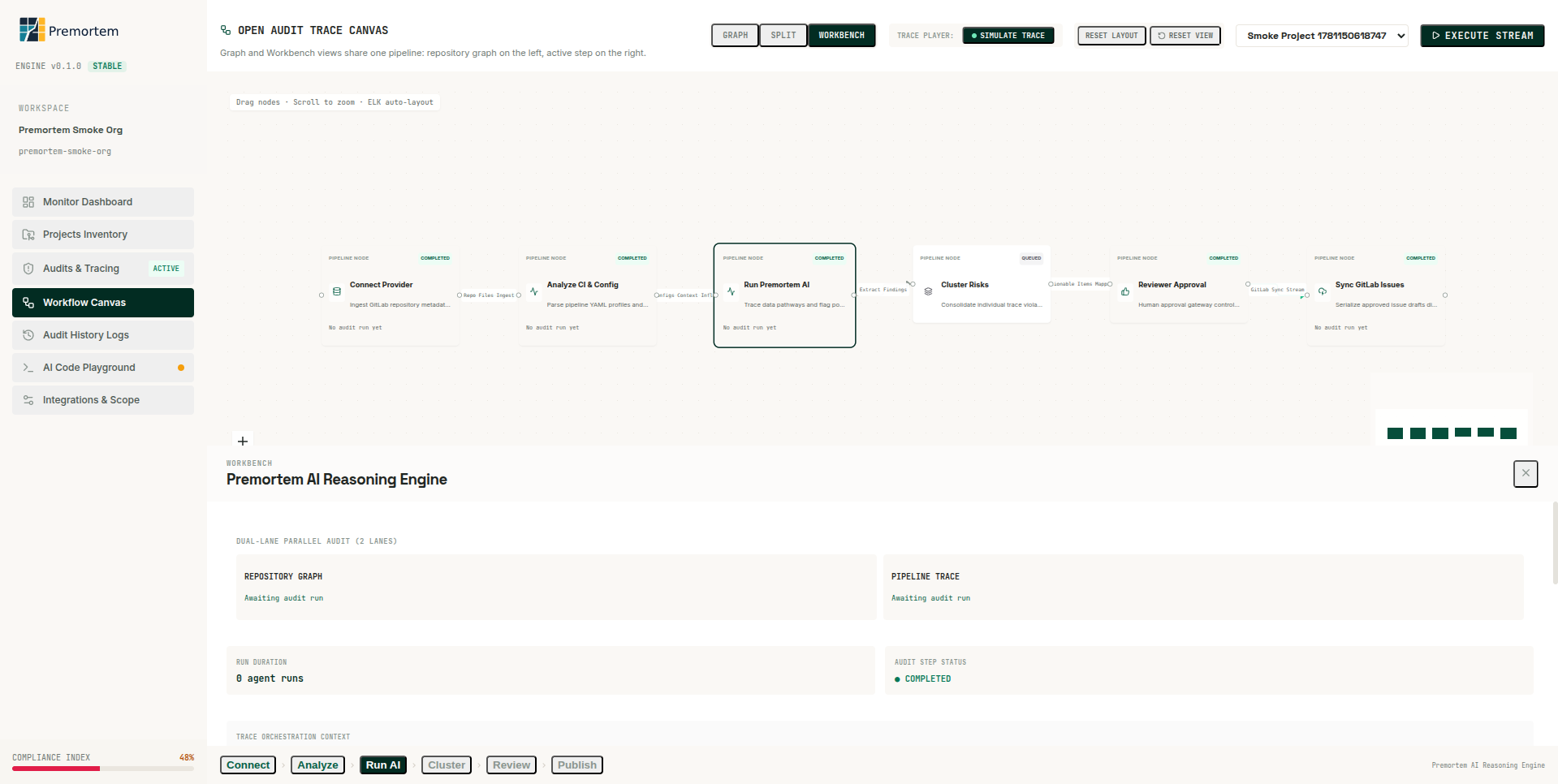1558x784 pixels.
Task: Go to the Publish pipeline step
Action: pyautogui.click(x=577, y=765)
